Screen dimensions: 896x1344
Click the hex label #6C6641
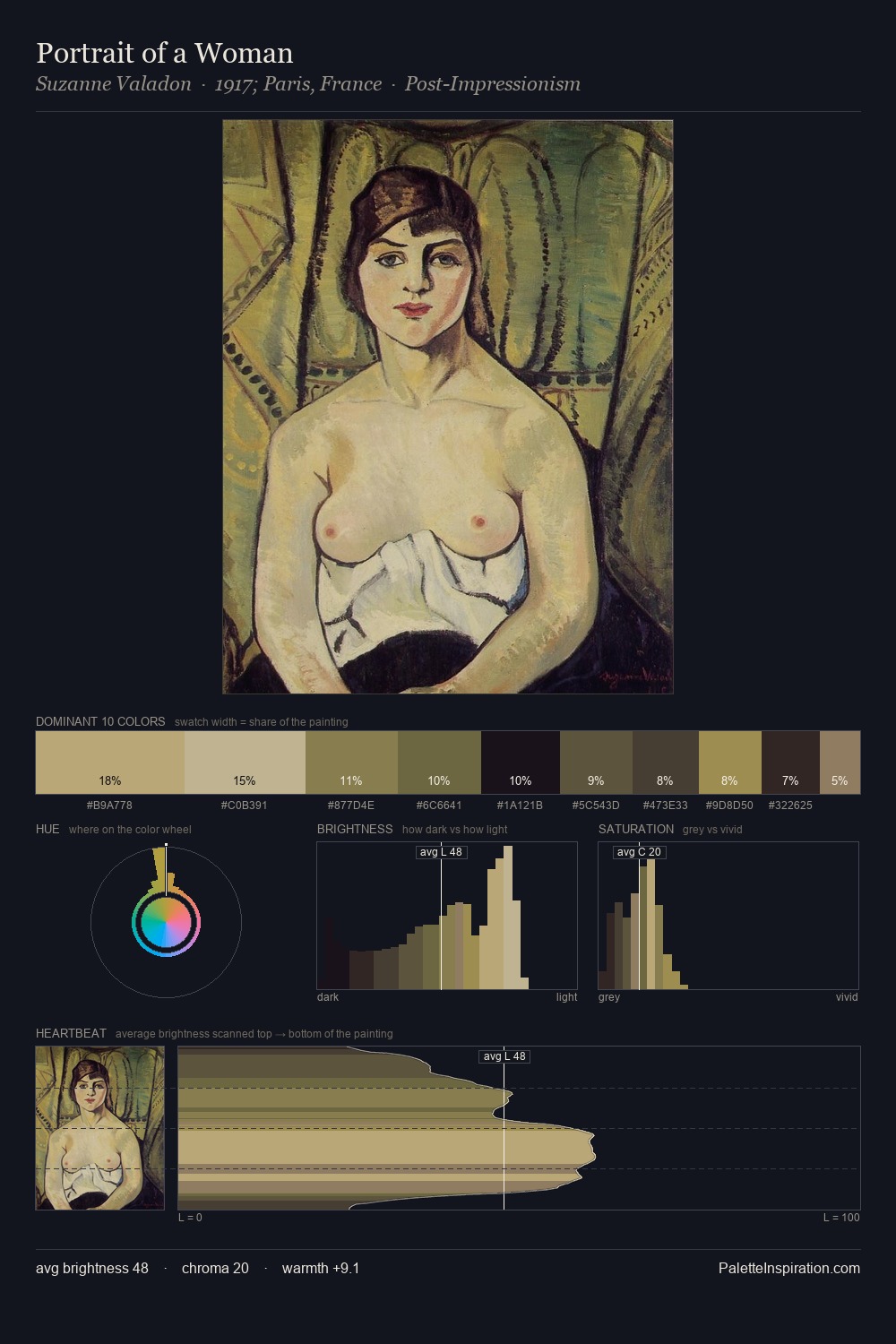pyautogui.click(x=439, y=806)
